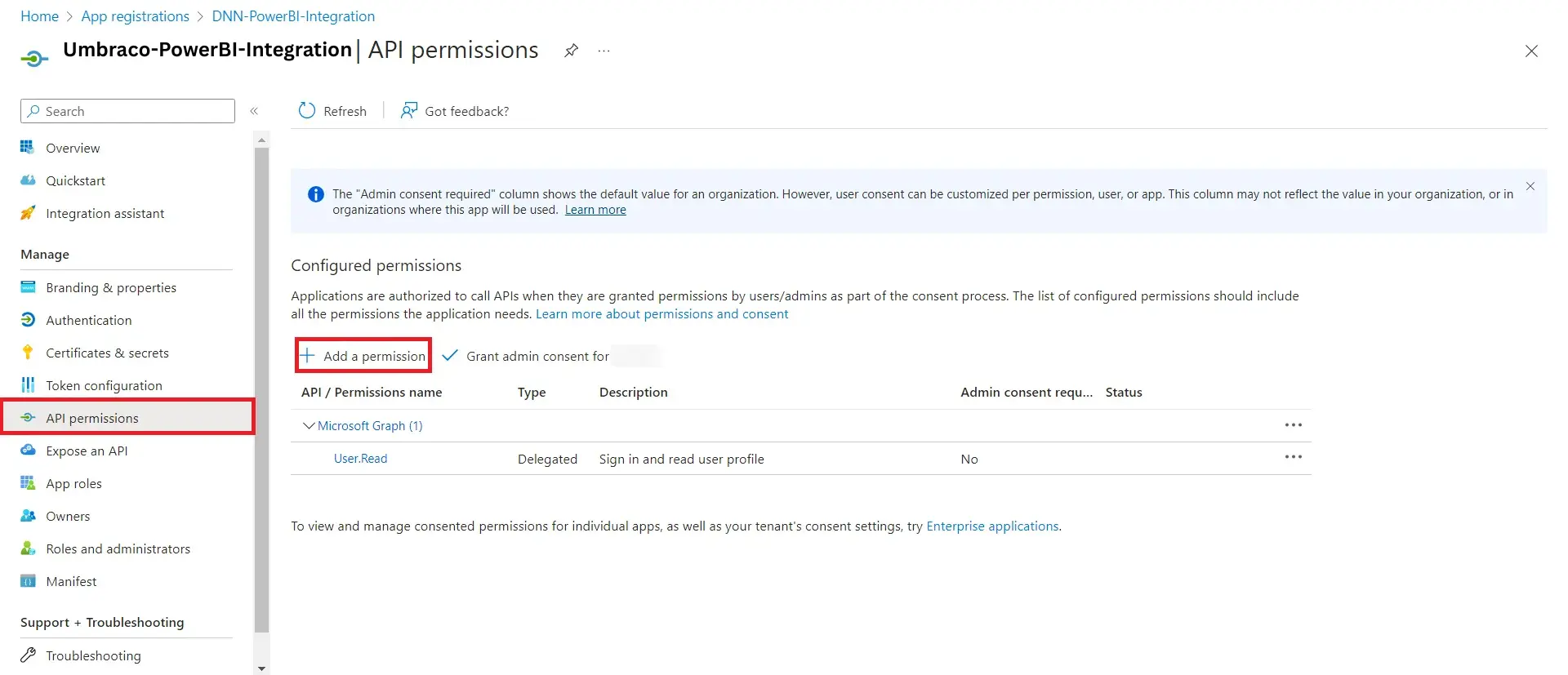Click the Authentication icon
1568x675 pixels.
pyautogui.click(x=28, y=320)
